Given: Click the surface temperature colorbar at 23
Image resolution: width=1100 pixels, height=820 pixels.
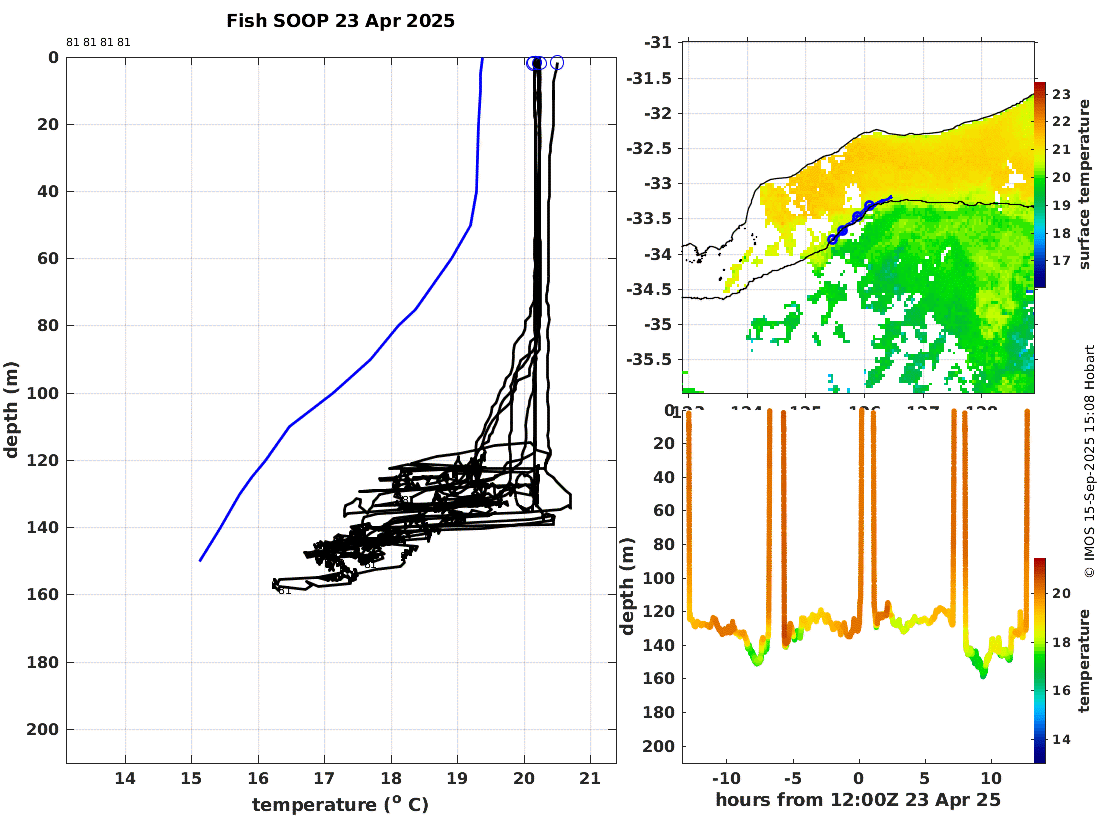Looking at the screenshot, I should [x=1040, y=94].
